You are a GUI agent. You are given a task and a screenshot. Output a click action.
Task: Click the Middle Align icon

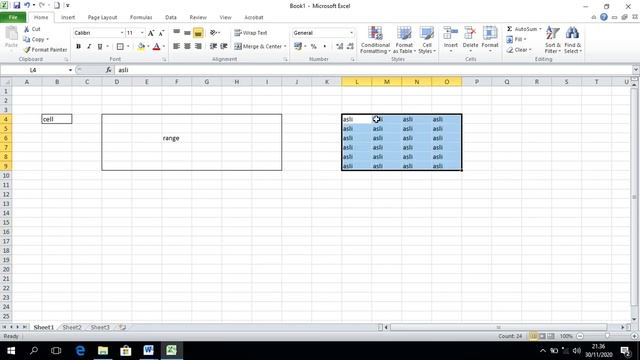point(187,33)
